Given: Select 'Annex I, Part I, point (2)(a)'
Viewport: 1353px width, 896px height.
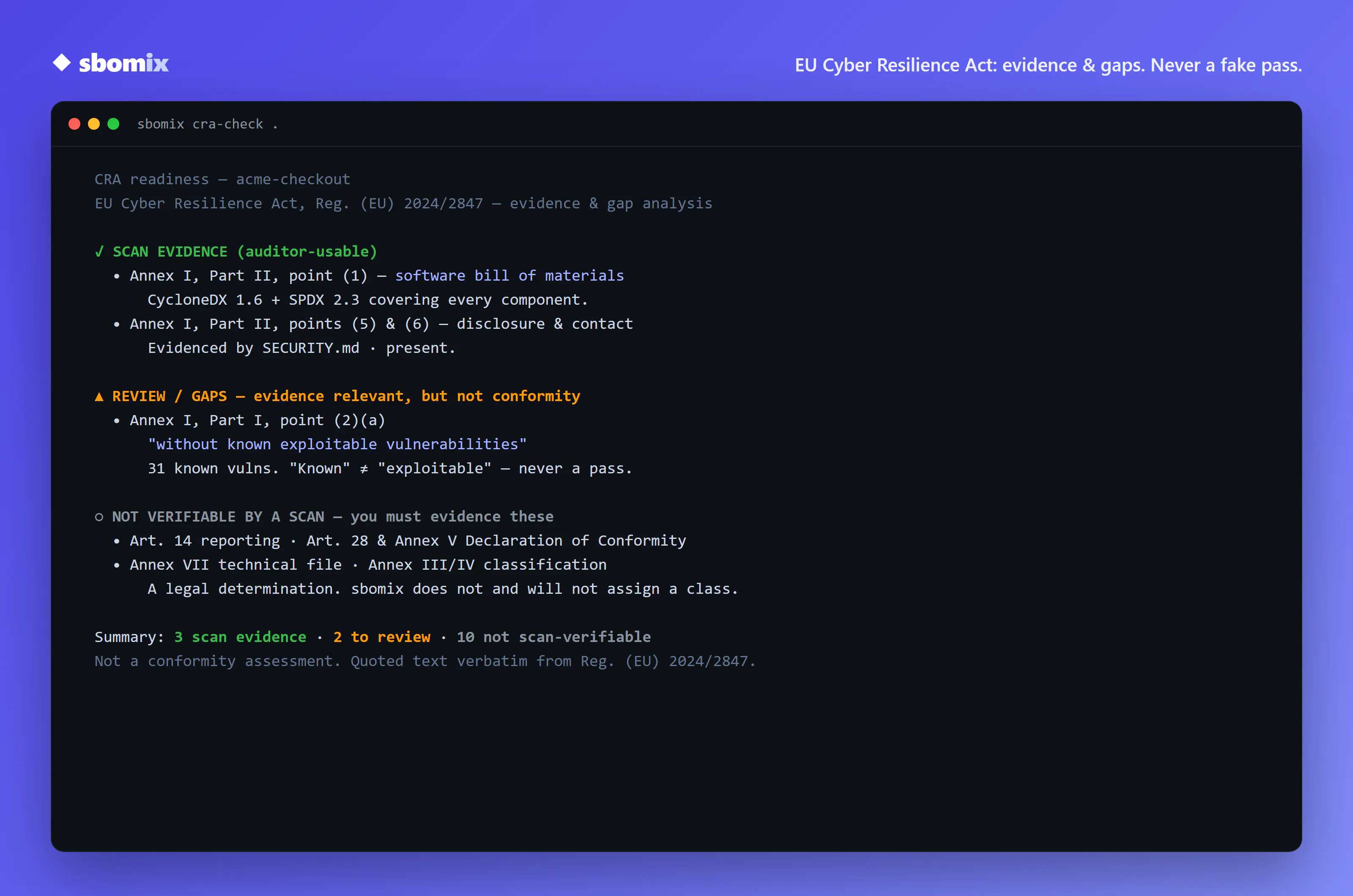Looking at the screenshot, I should (257, 421).
